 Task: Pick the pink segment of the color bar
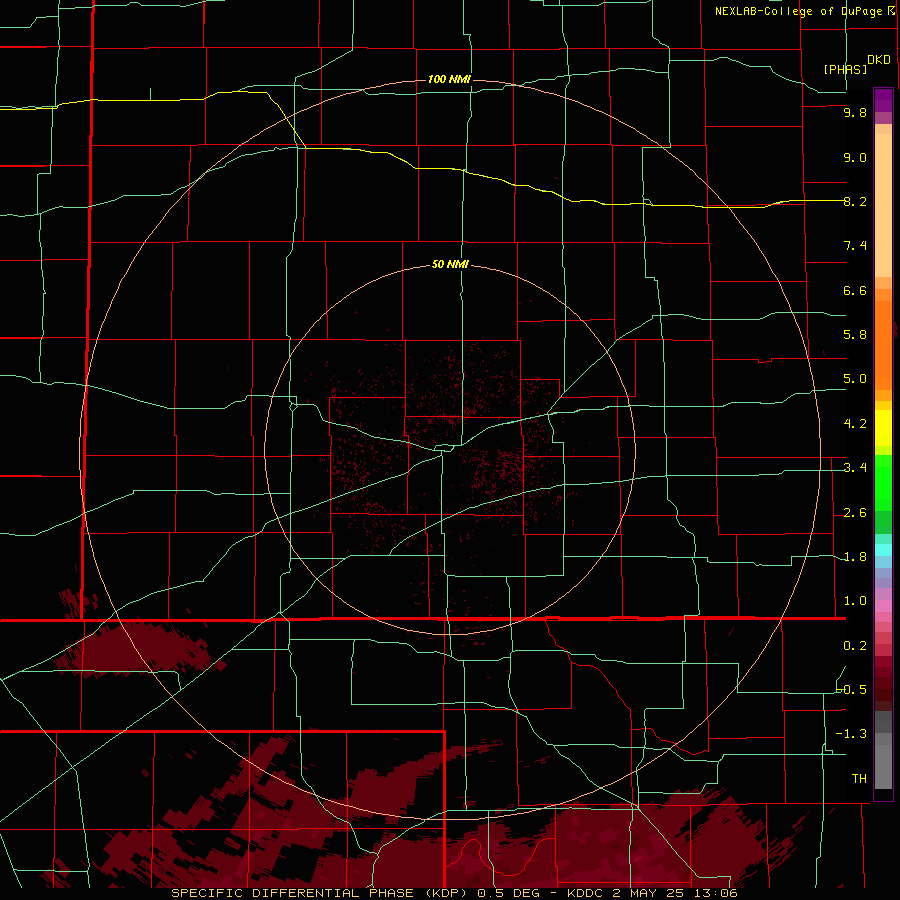click(883, 606)
